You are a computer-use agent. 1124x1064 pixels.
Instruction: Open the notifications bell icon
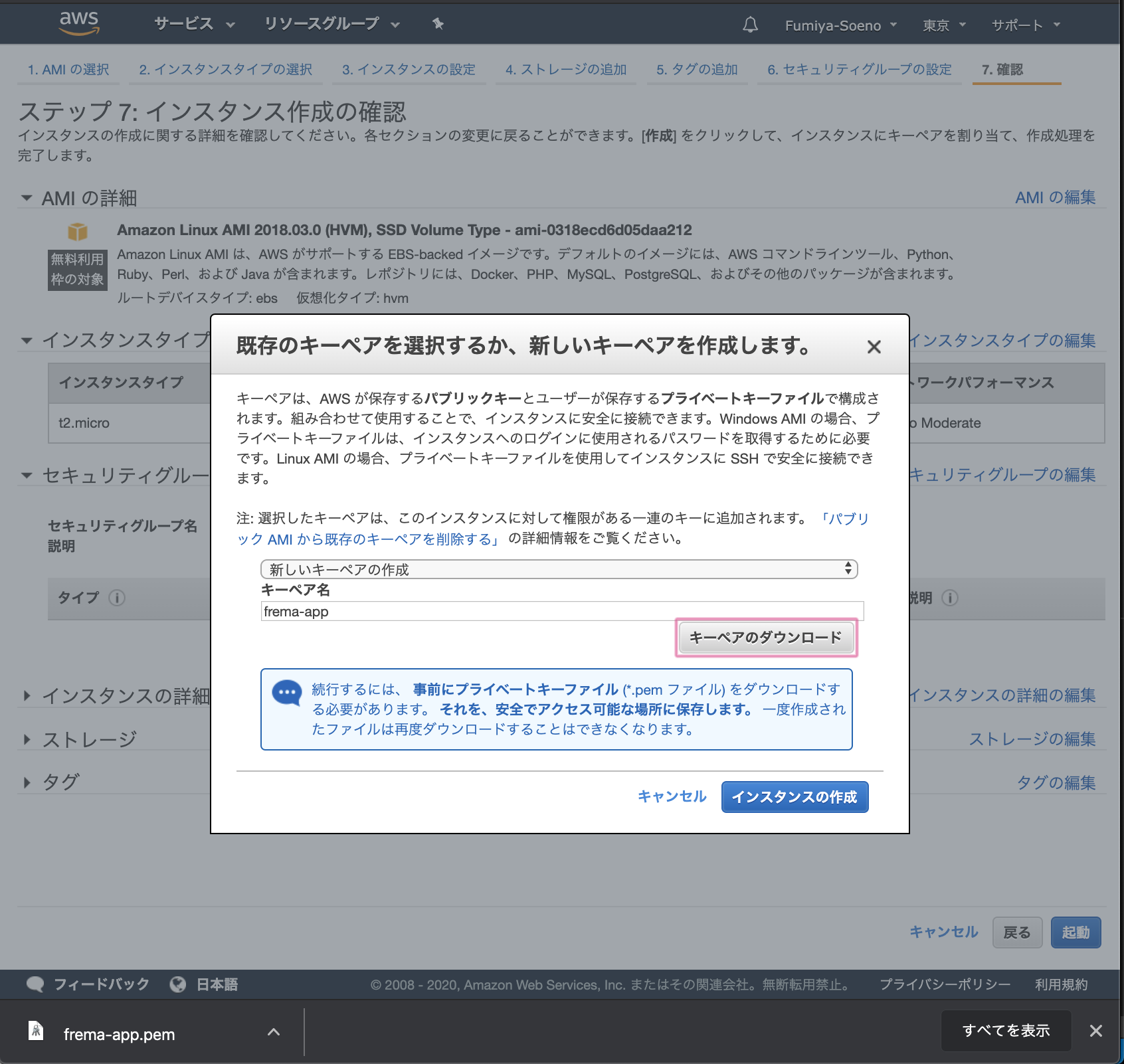(750, 25)
